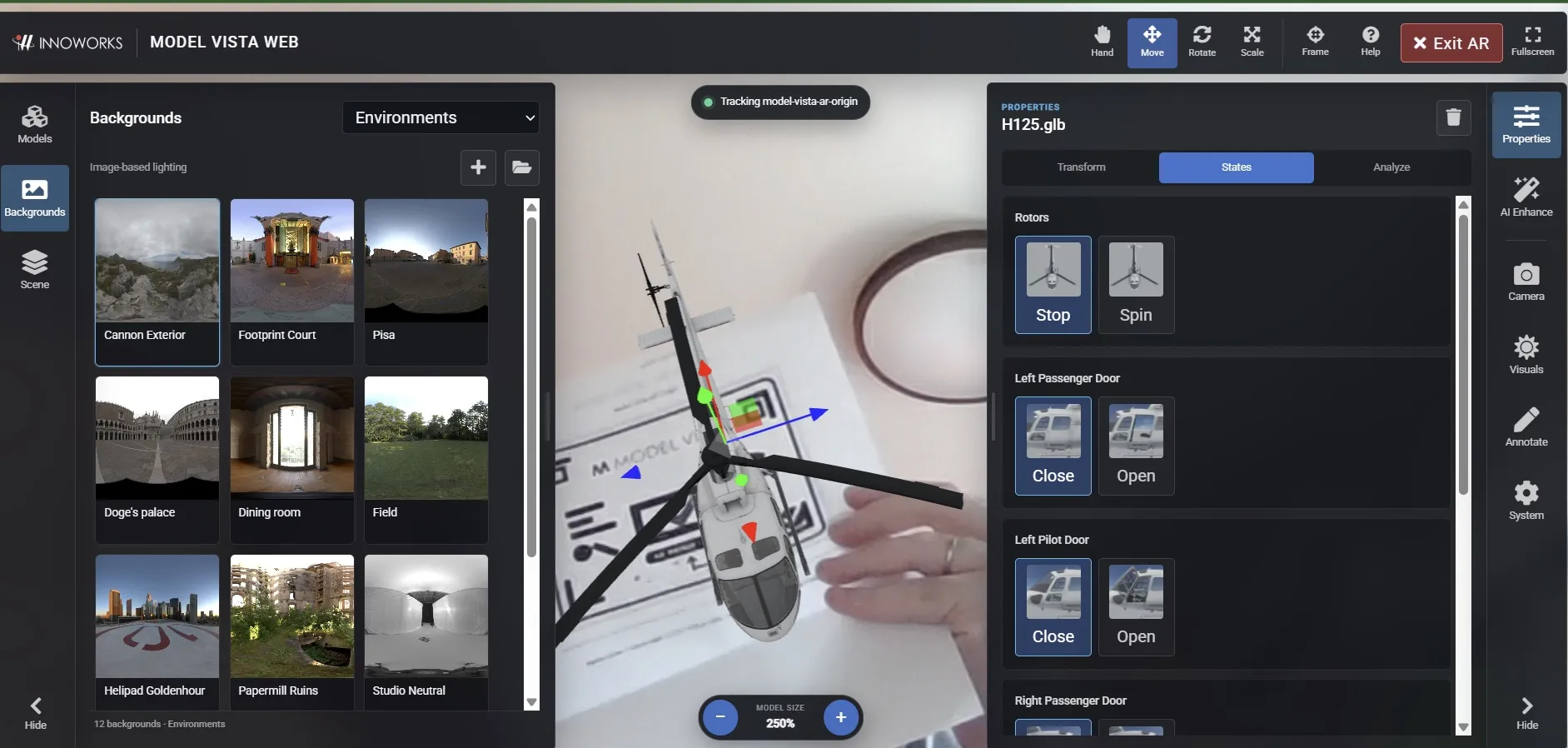Click properties panel scroll up arrow

tap(1463, 204)
